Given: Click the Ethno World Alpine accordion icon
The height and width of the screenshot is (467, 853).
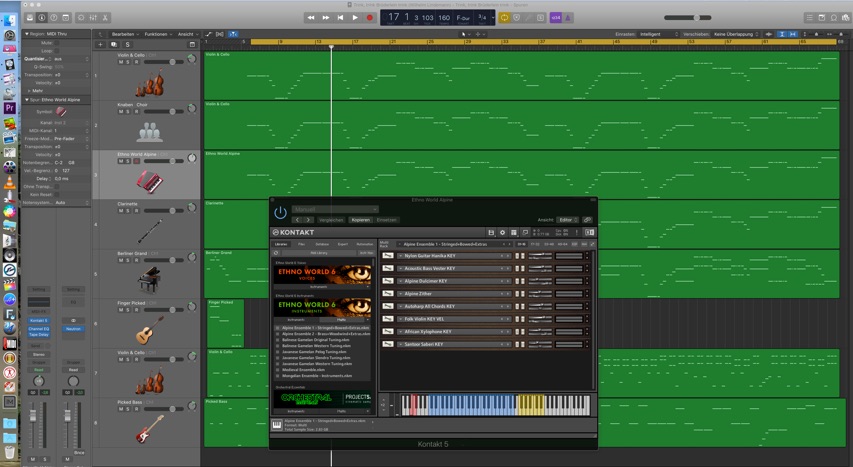Looking at the screenshot, I should tap(150, 179).
